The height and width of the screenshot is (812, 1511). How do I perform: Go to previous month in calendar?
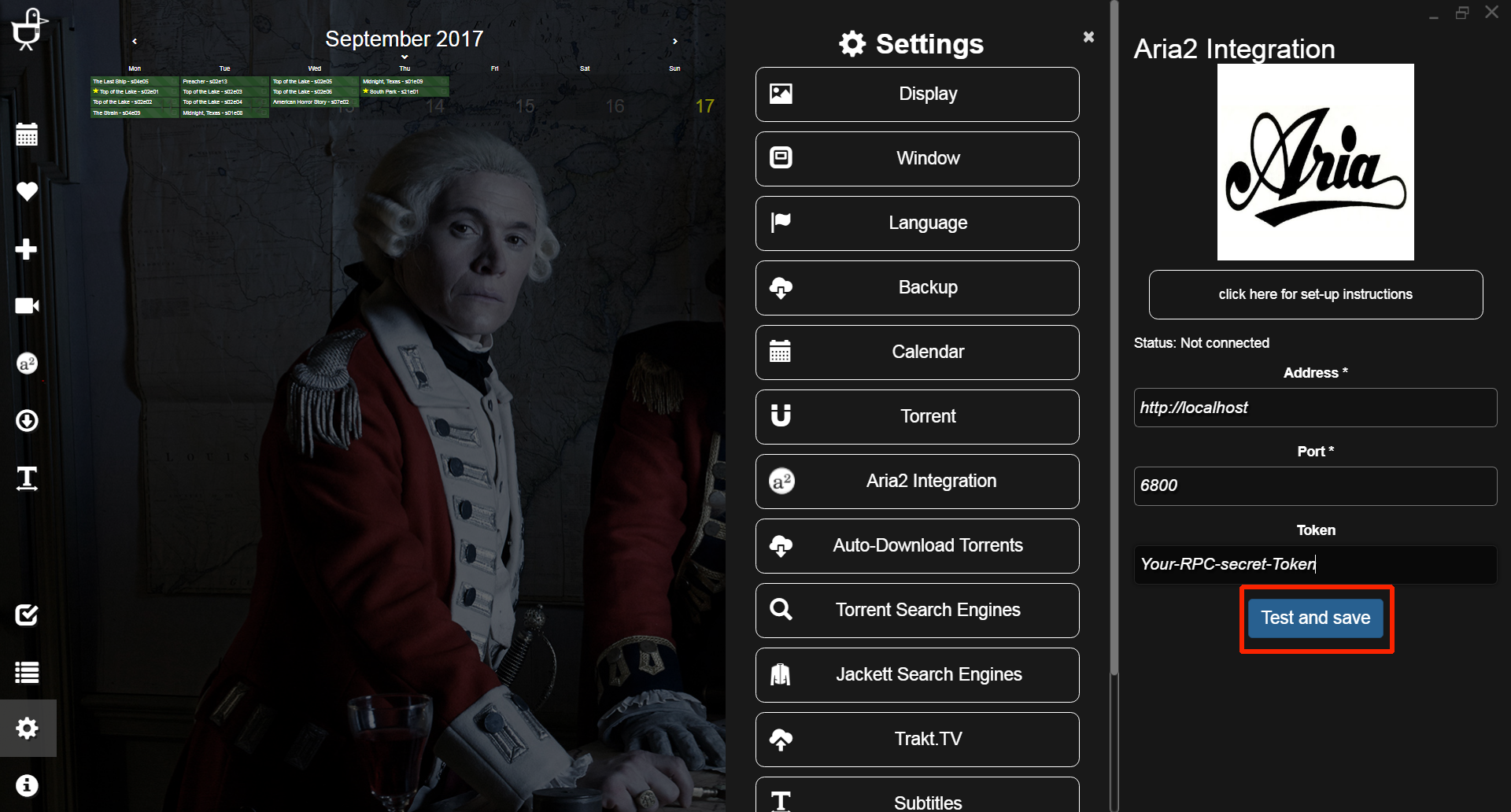pos(135,41)
